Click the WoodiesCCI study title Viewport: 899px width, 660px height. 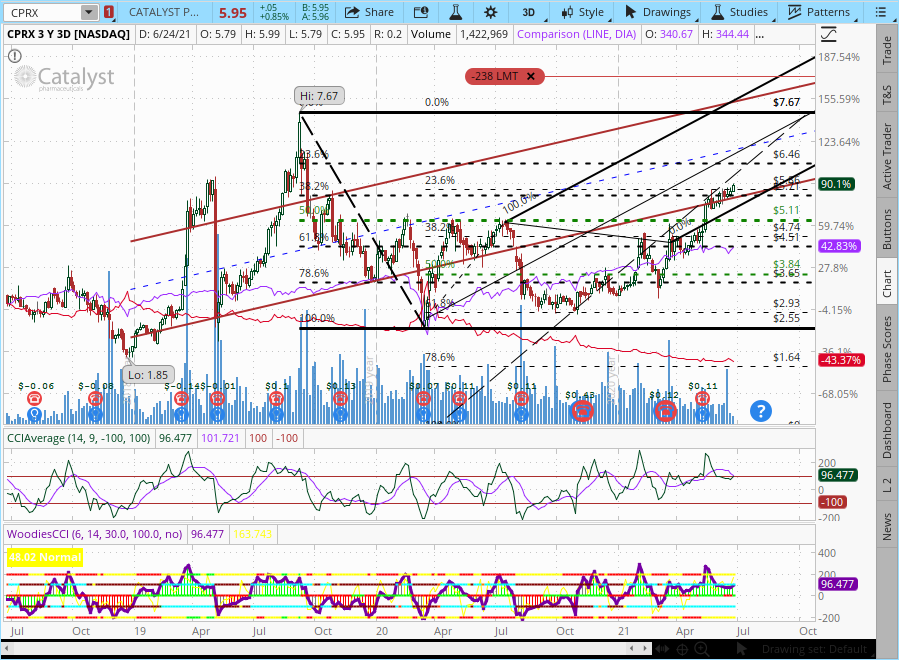(94, 534)
